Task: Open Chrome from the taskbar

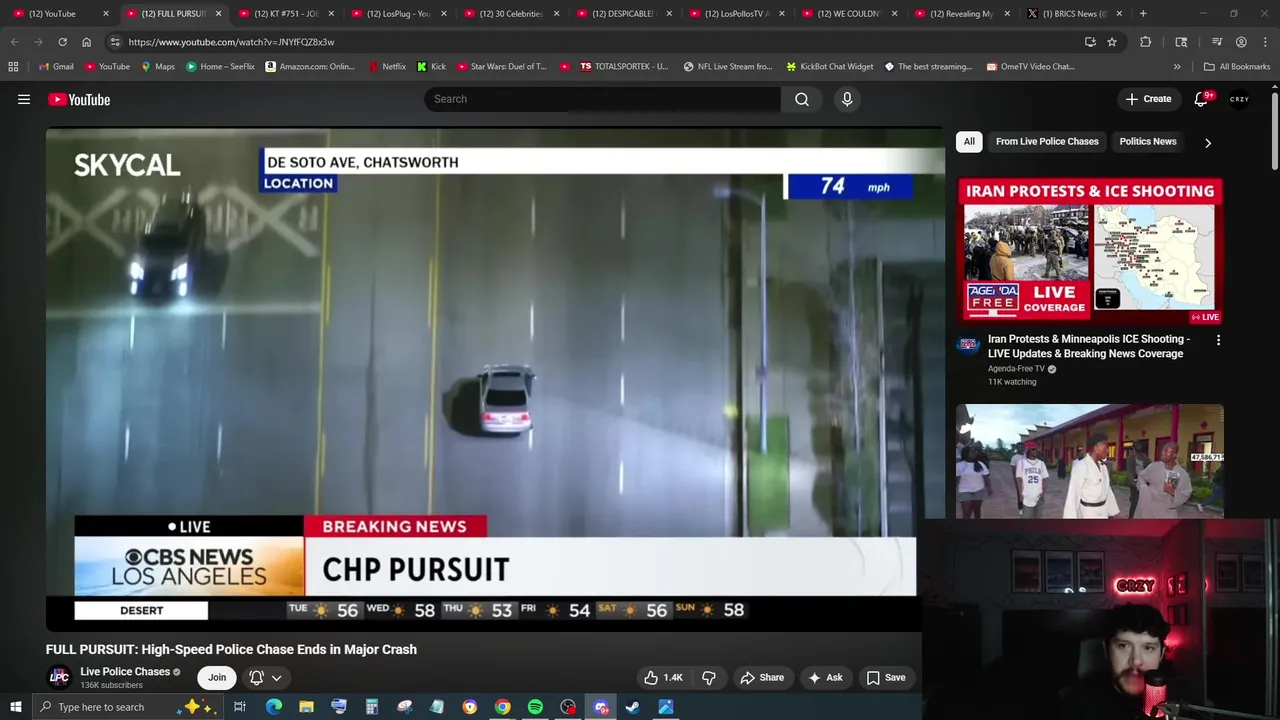Action: (502, 707)
